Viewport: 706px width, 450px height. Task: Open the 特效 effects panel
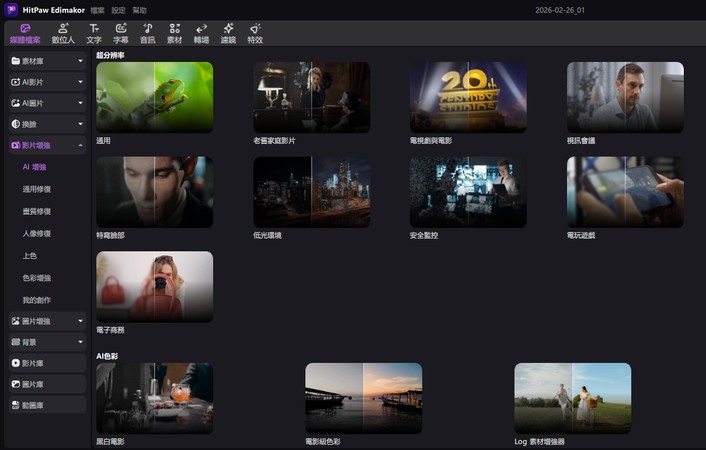(255, 34)
